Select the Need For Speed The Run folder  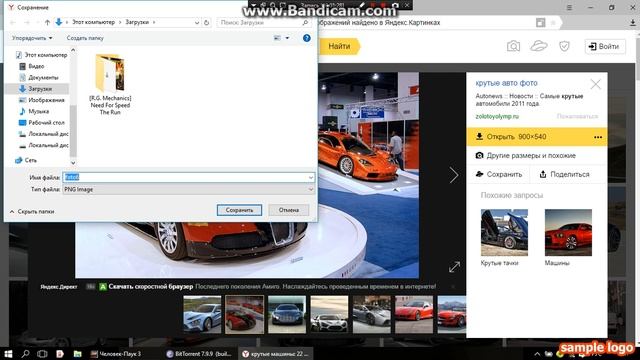pos(110,84)
